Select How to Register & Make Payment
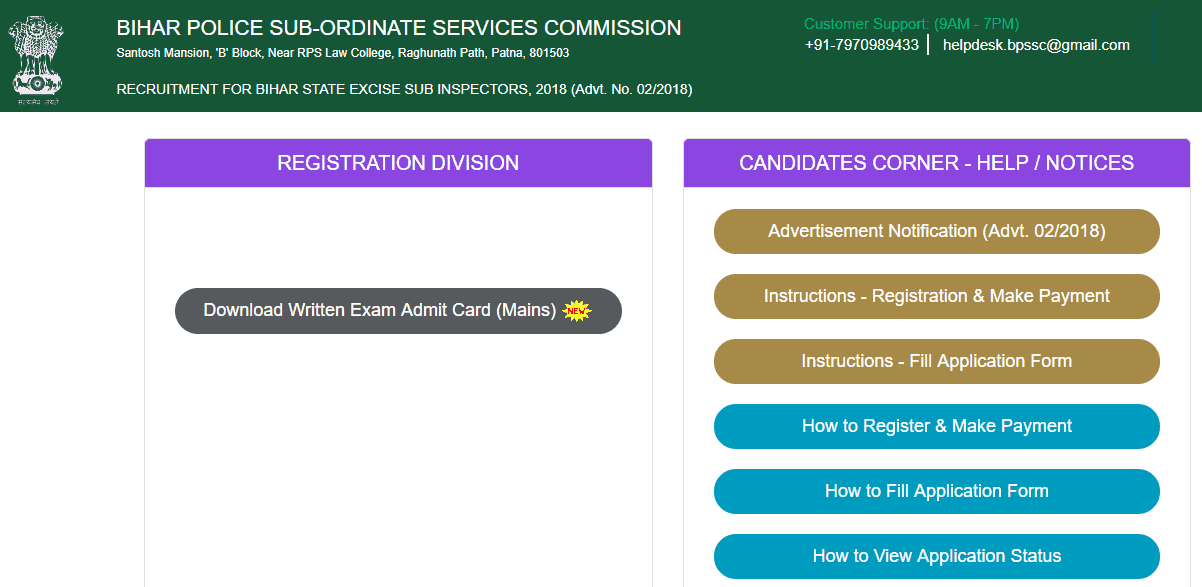This screenshot has width=1202, height=587. [x=936, y=426]
